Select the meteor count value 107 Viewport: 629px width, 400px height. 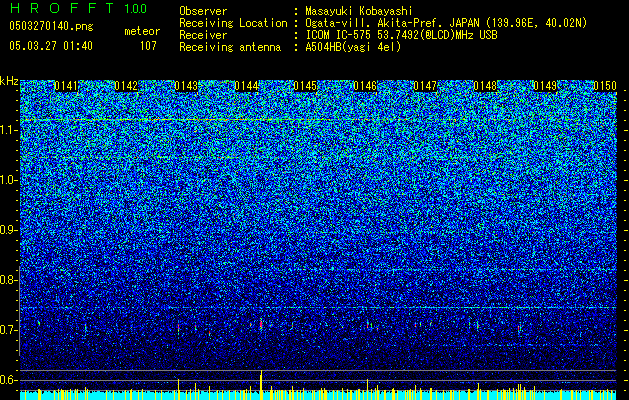[148, 46]
